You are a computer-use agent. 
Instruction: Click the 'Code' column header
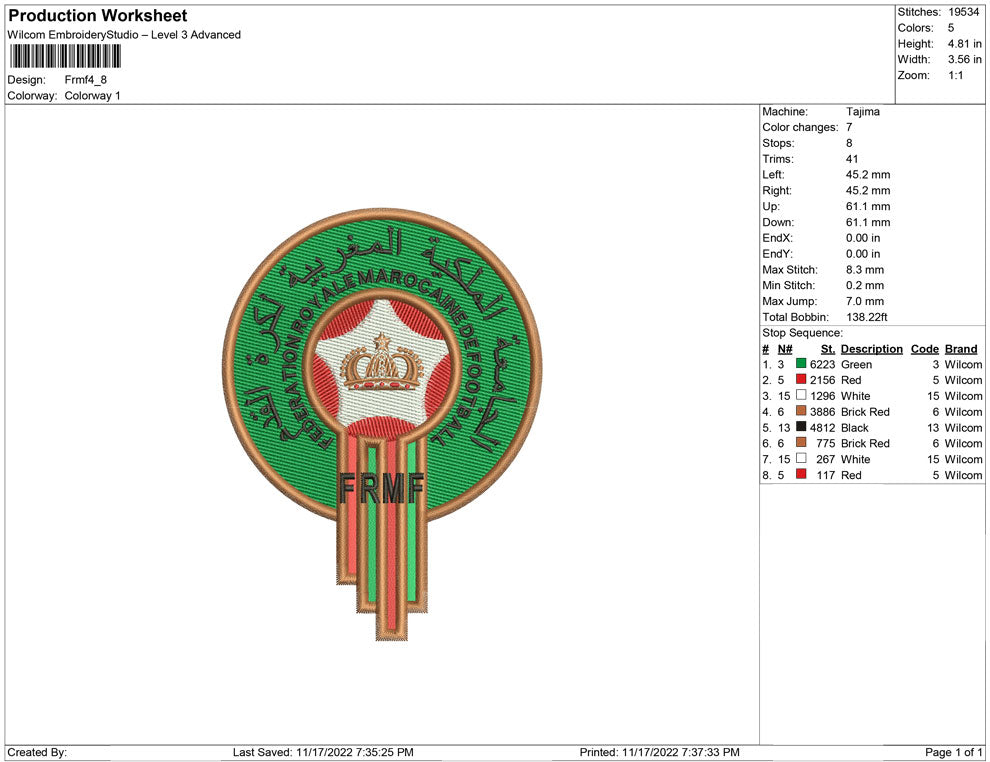tap(924, 349)
